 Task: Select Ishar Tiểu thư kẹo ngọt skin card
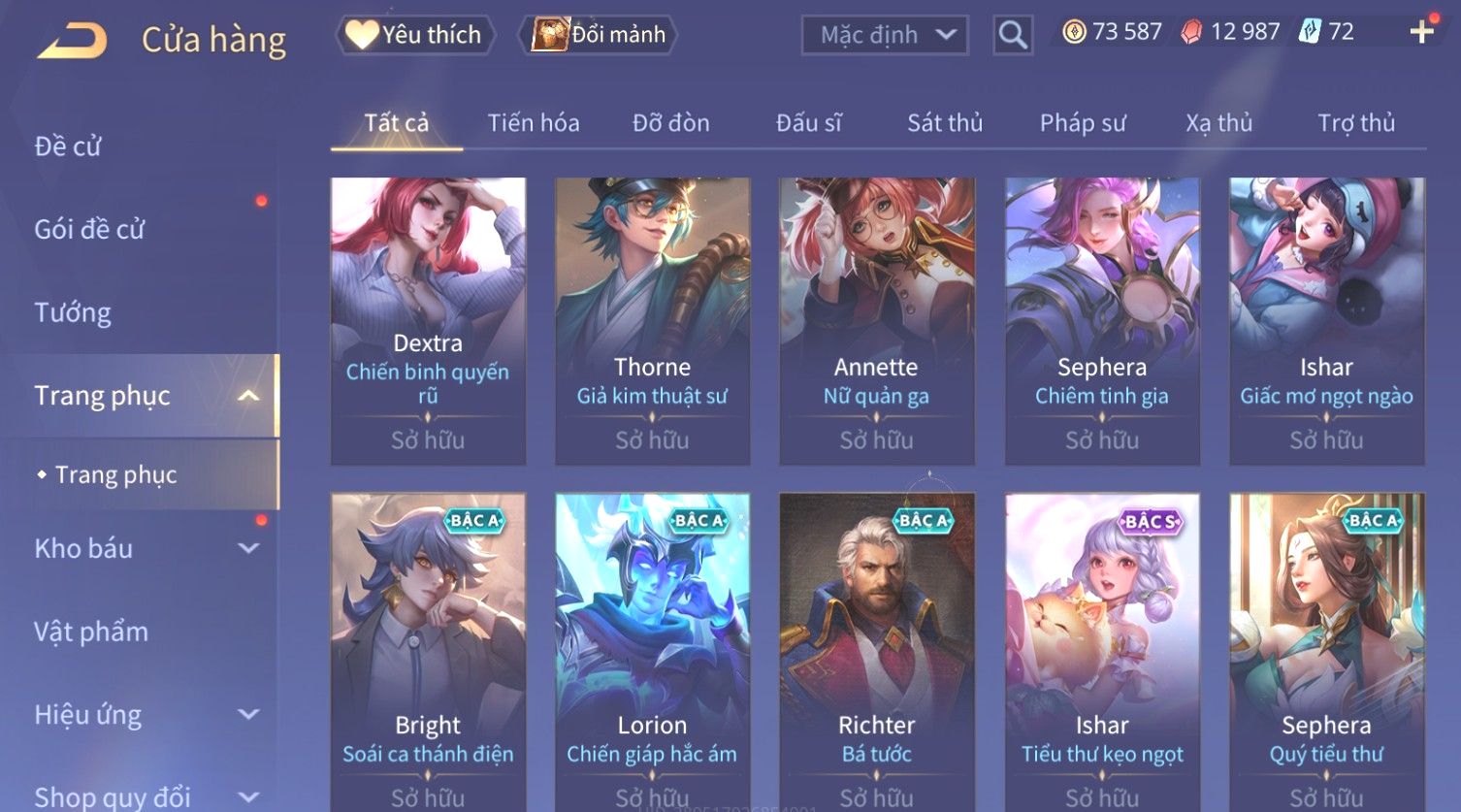click(x=1102, y=652)
